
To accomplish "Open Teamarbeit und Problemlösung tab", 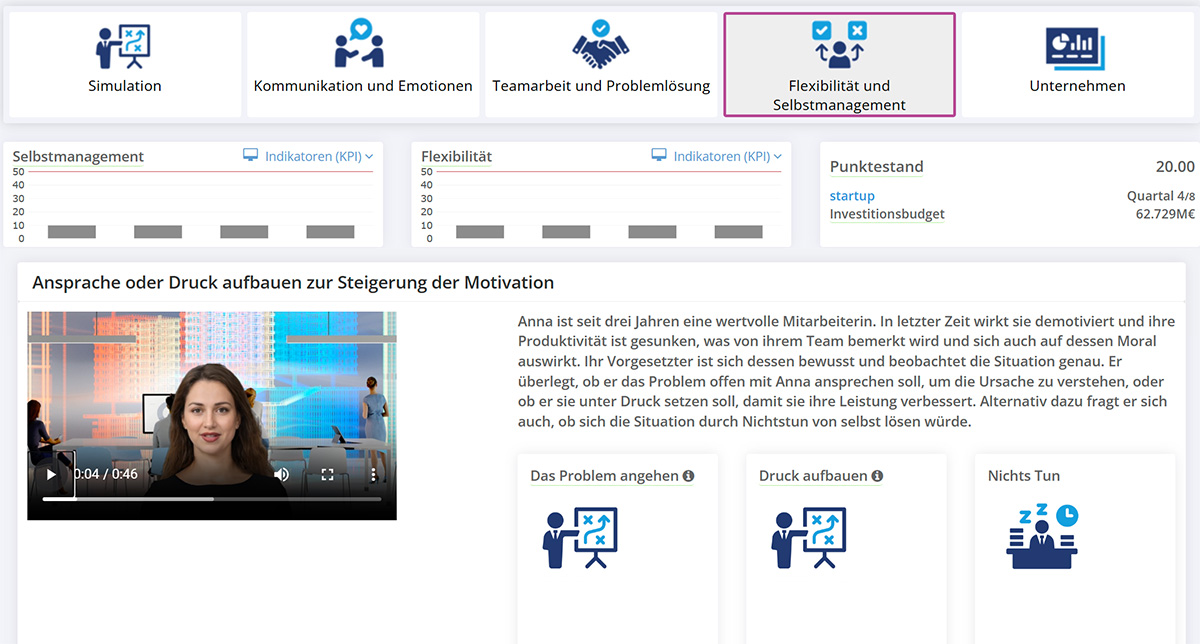I will pos(601,65).
